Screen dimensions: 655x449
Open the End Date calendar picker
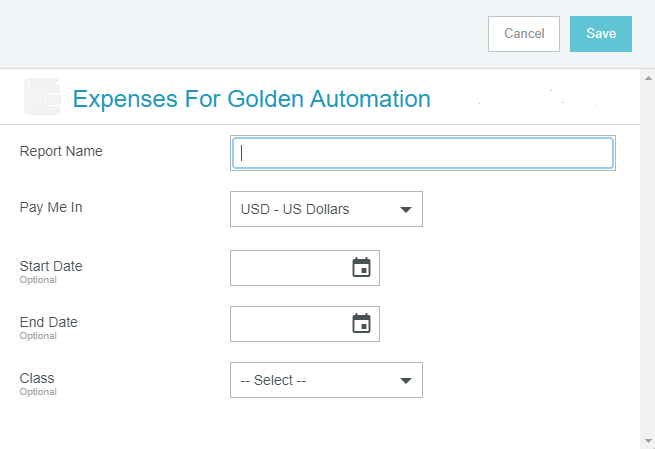click(x=361, y=323)
